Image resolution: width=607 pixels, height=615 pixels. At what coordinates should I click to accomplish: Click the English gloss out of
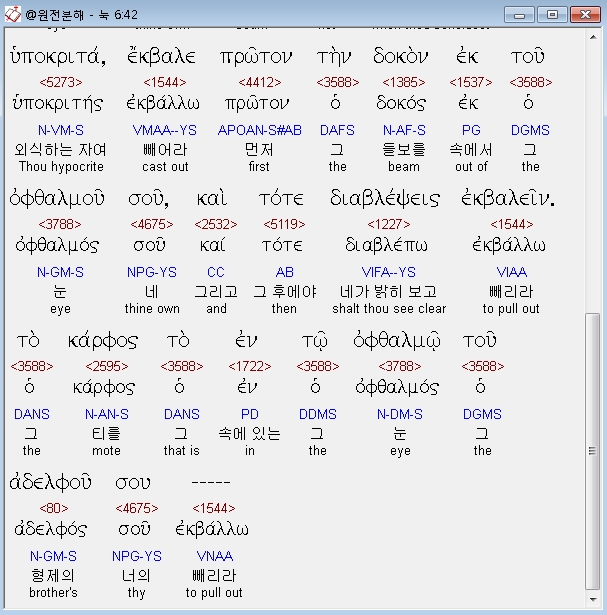tap(471, 167)
